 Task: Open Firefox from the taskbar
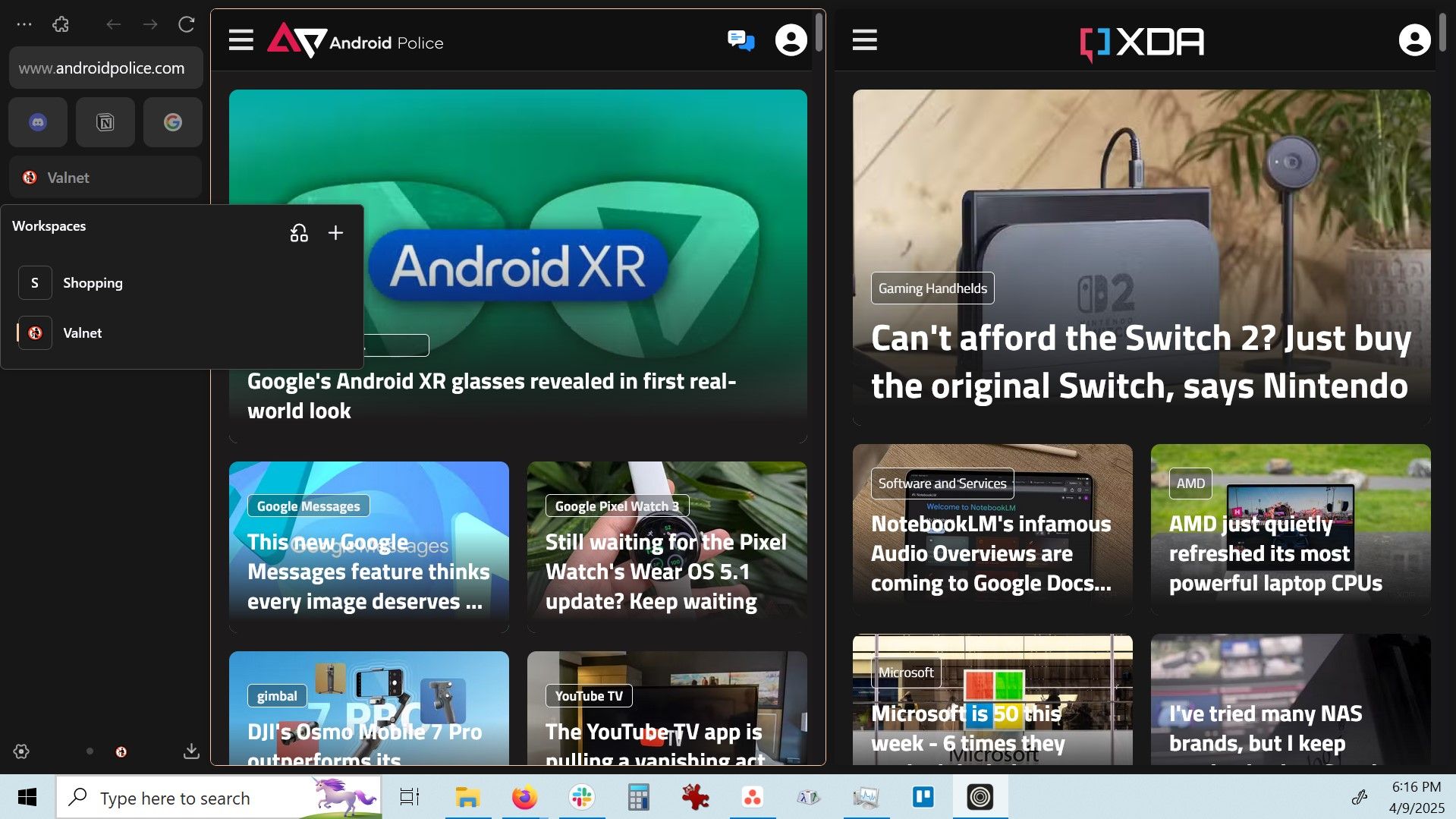(x=524, y=797)
